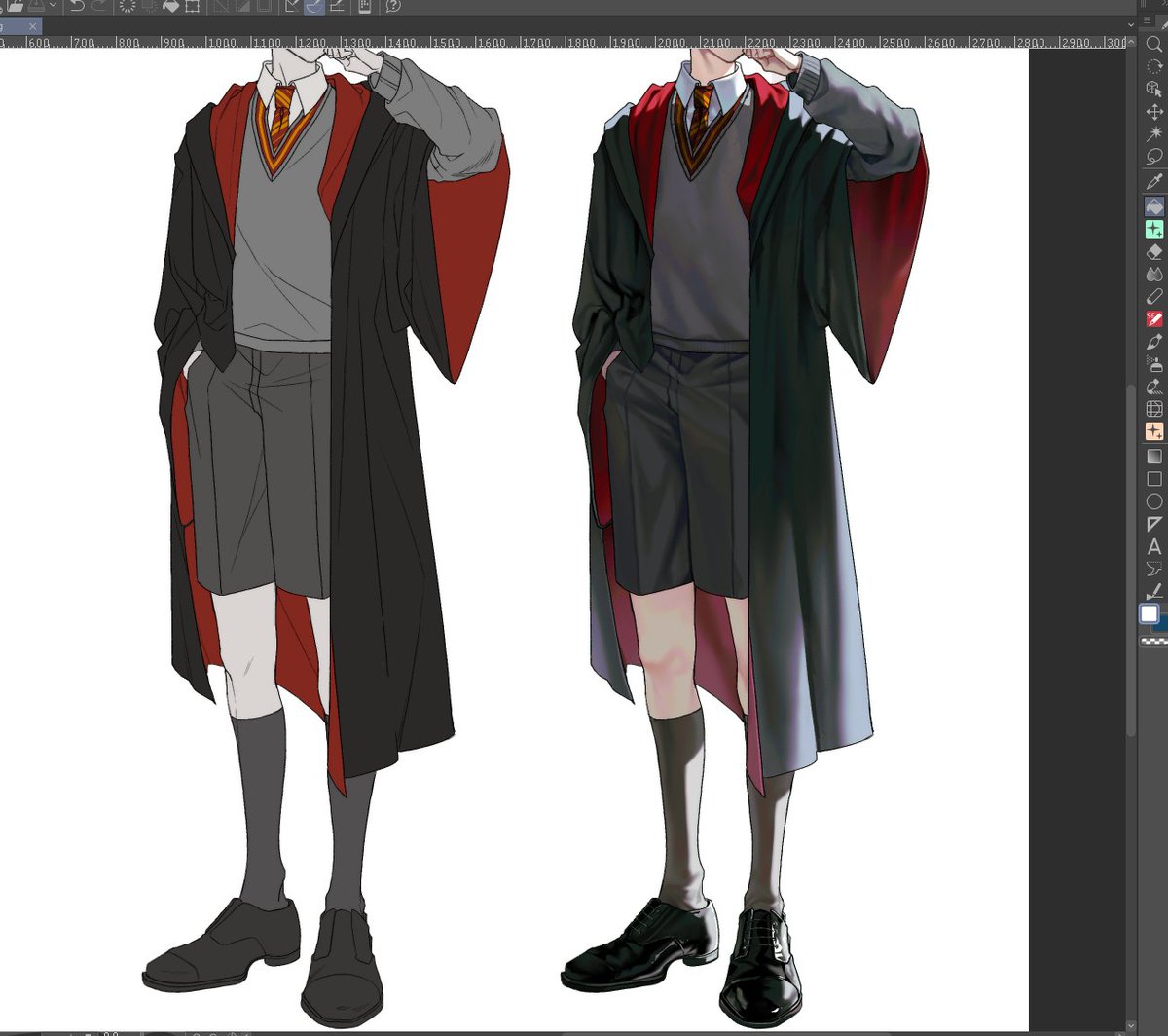Screen dimensions: 1168x1036
Task: Select the Blend droplets tool
Action: pyautogui.click(x=1154, y=275)
